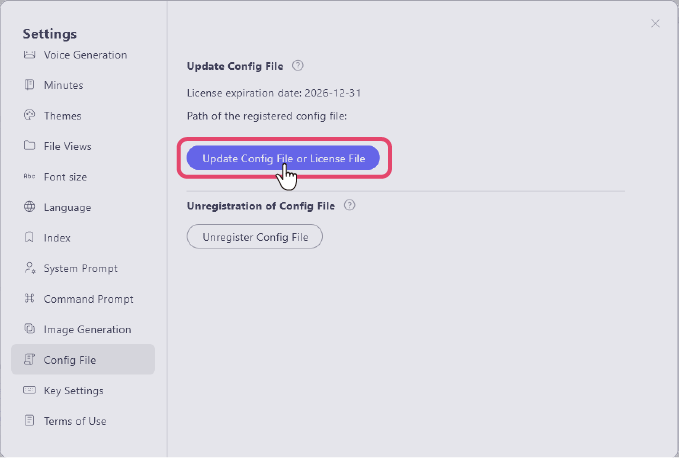Click the Index bookmark icon

(29, 238)
